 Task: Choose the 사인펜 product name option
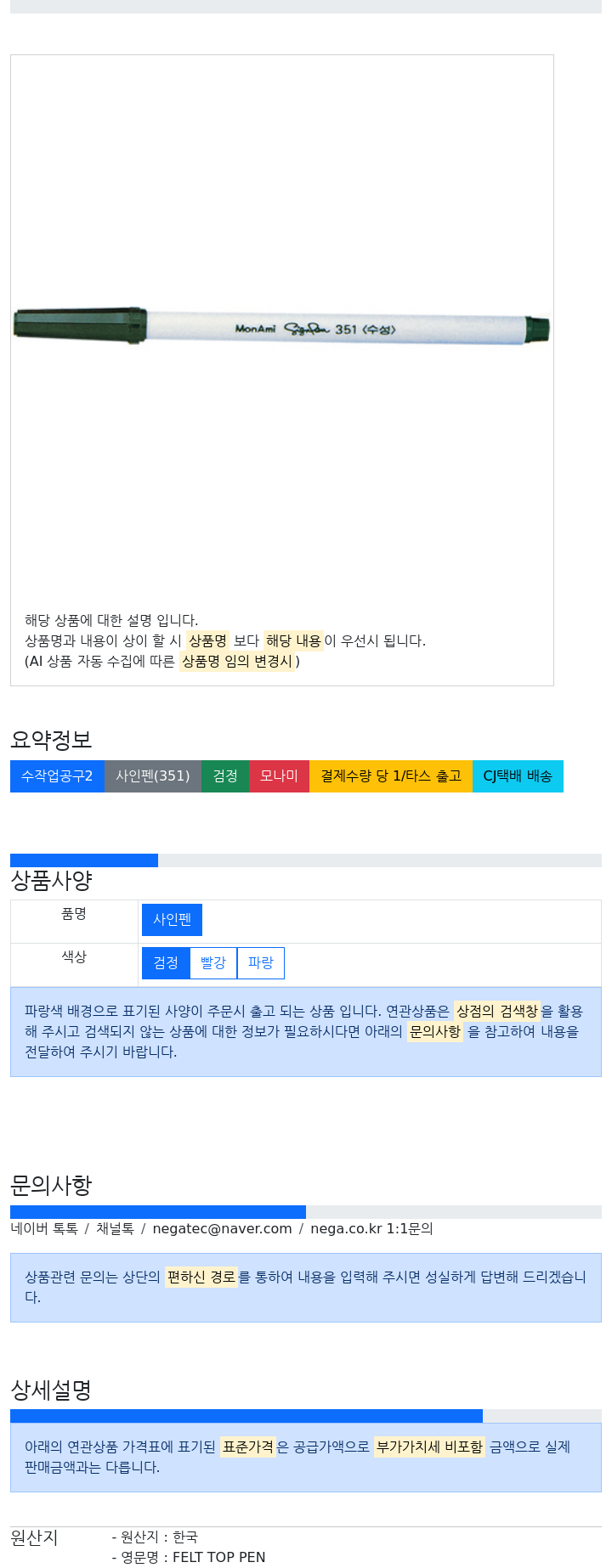point(173,920)
